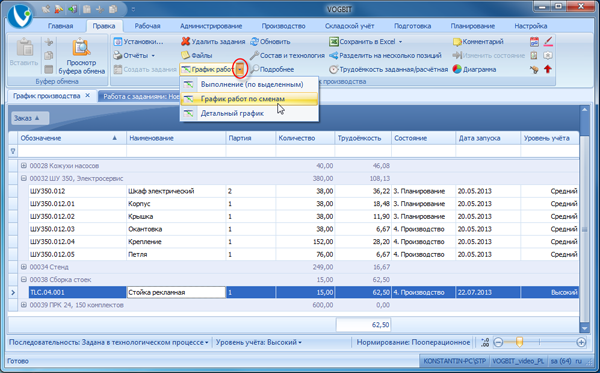The height and width of the screenshot is (373, 600).
Task: Sort by 'Дата запуска' column header
Action: 488,138
